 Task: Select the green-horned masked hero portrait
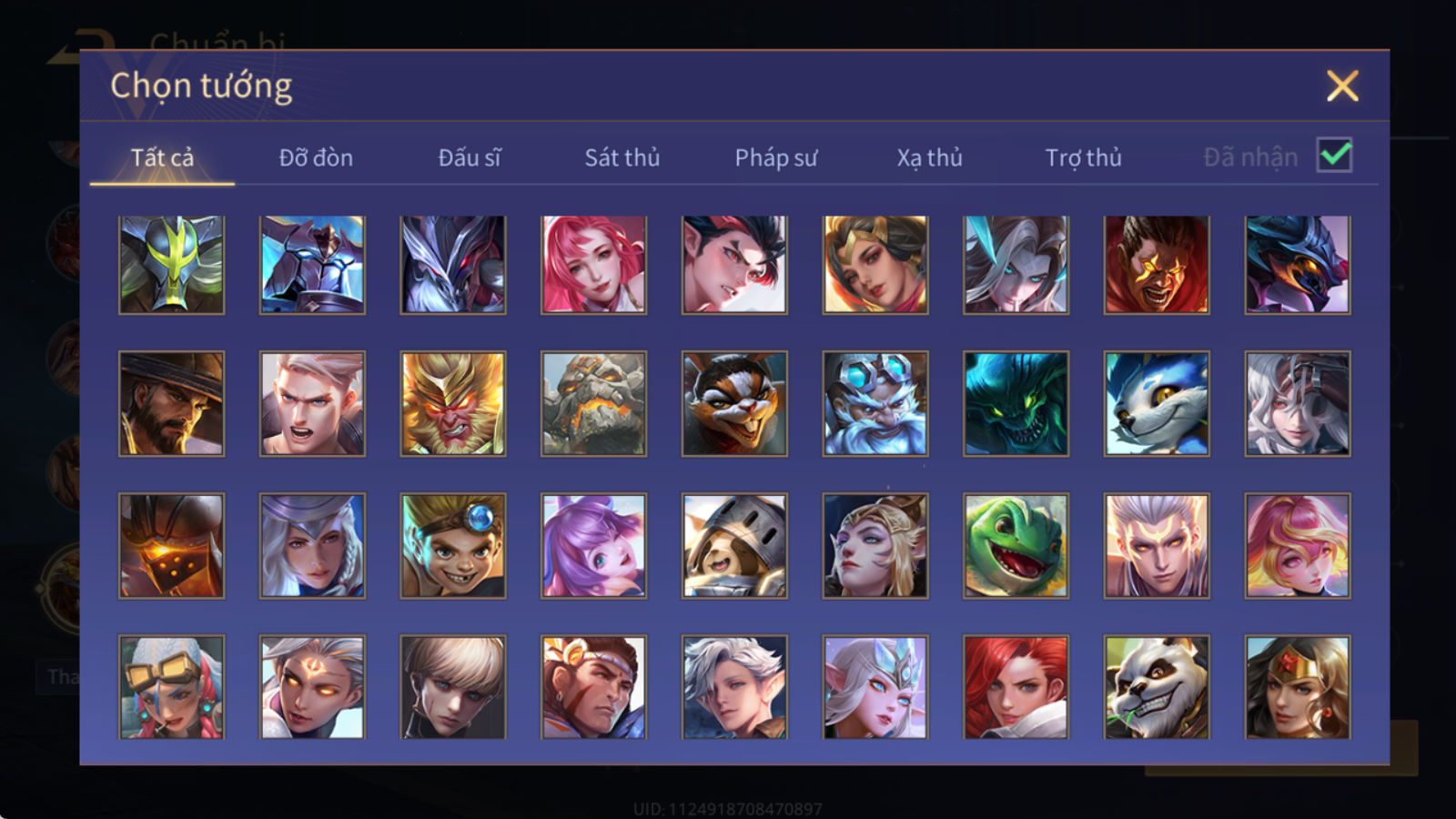[171, 265]
